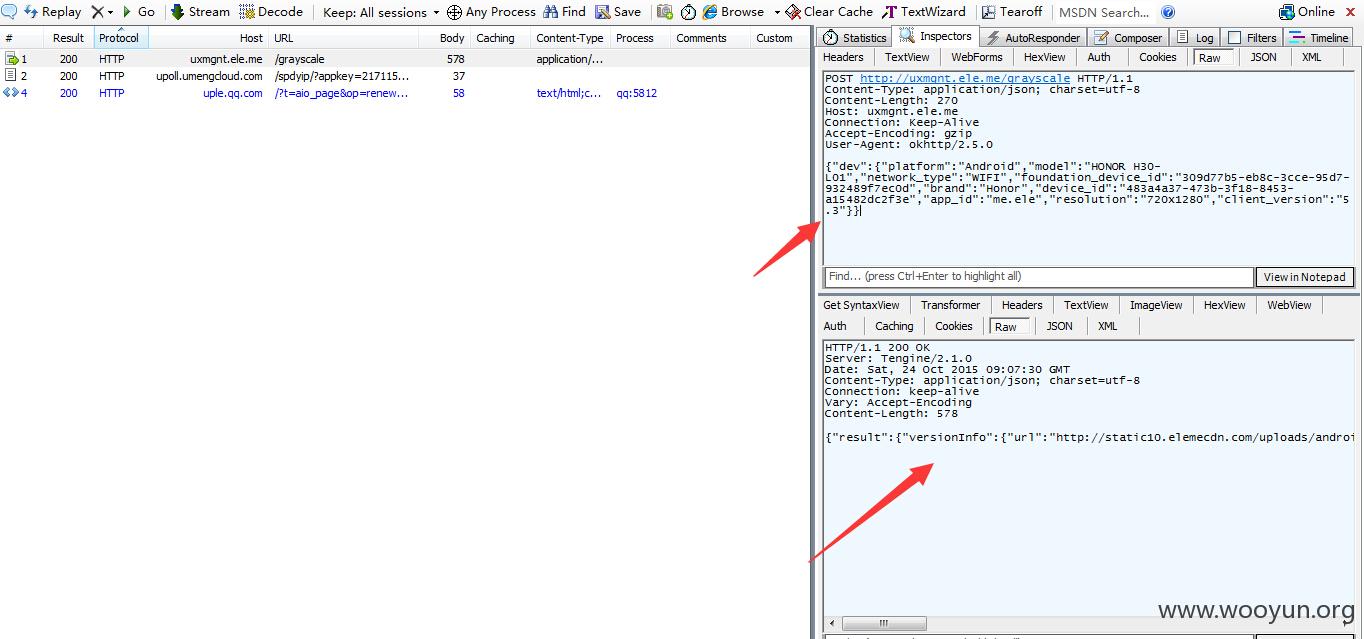Expand the Browse dropdown arrow

tap(777, 12)
